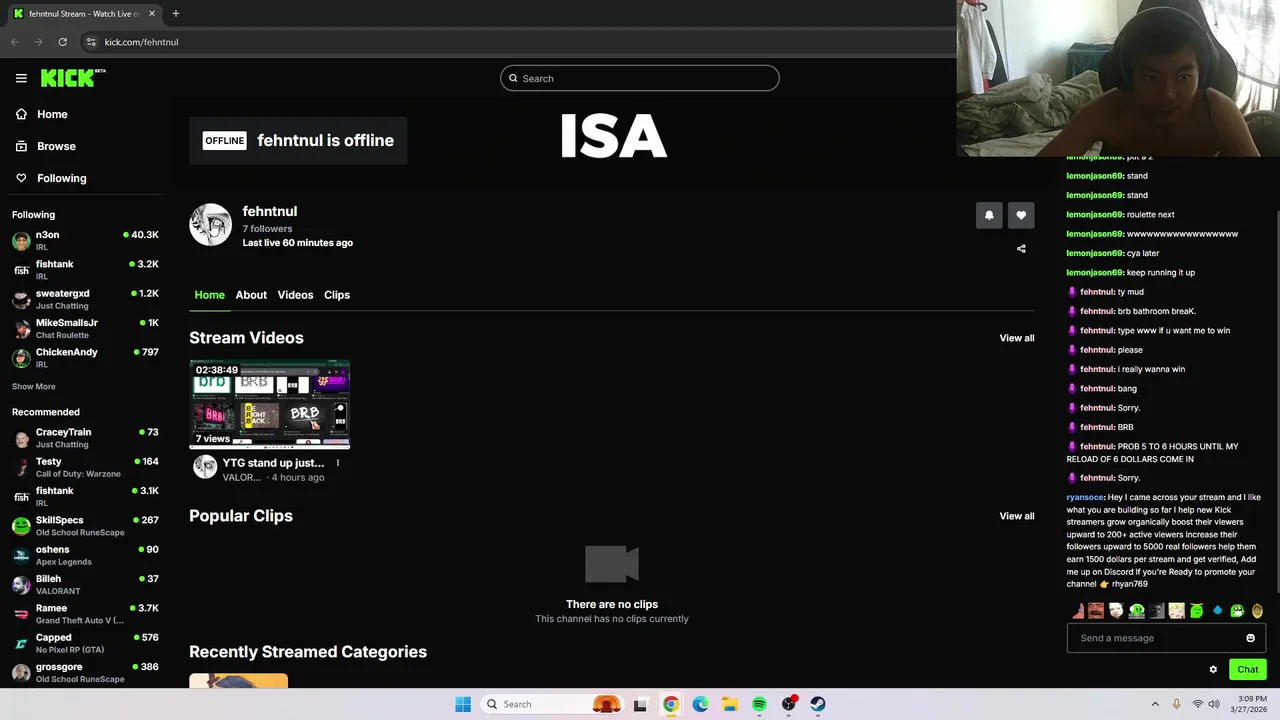Viewport: 1280px width, 720px height.
Task: Open the Billeh recommended channel
Action: 85,584
